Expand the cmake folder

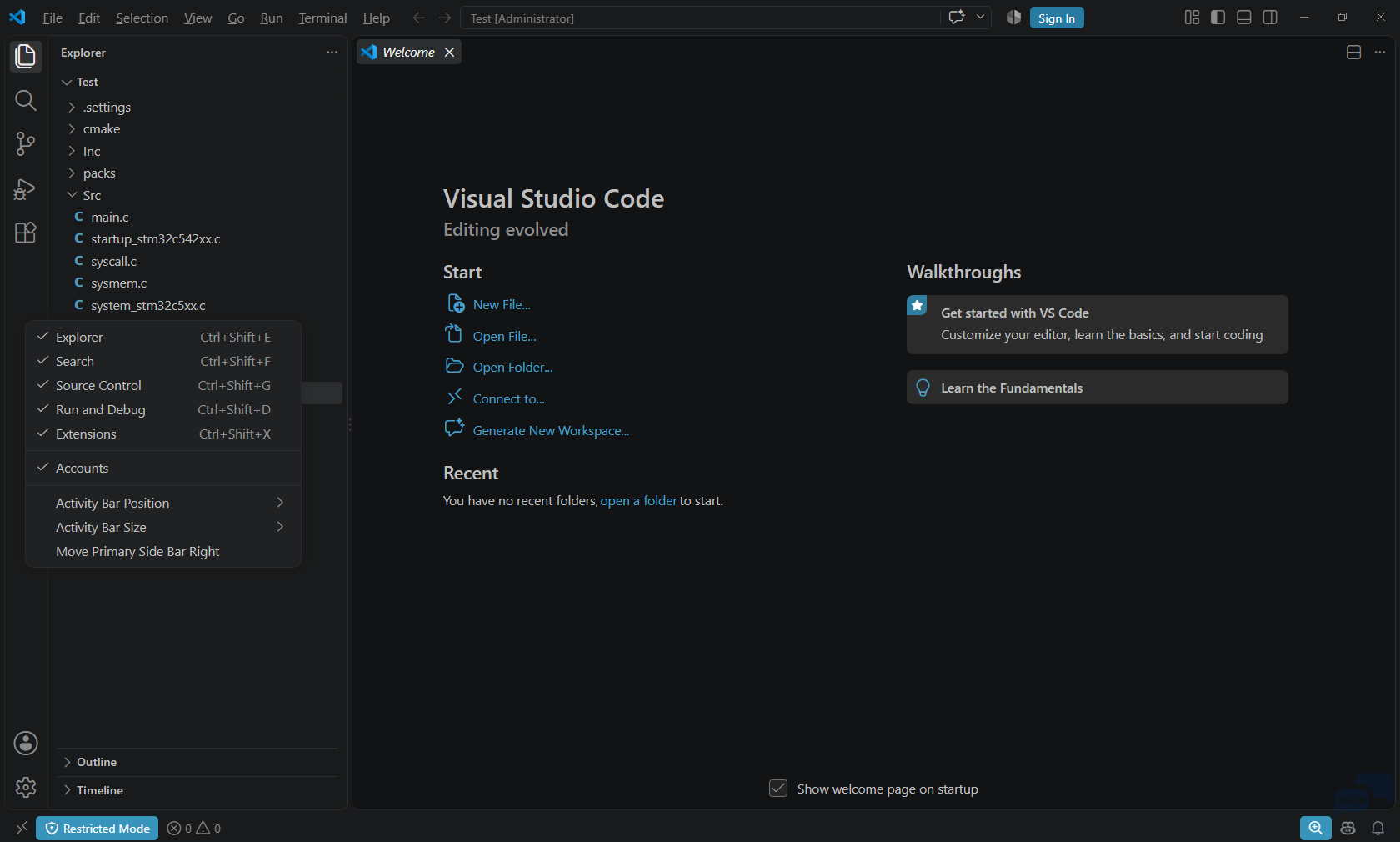72,128
